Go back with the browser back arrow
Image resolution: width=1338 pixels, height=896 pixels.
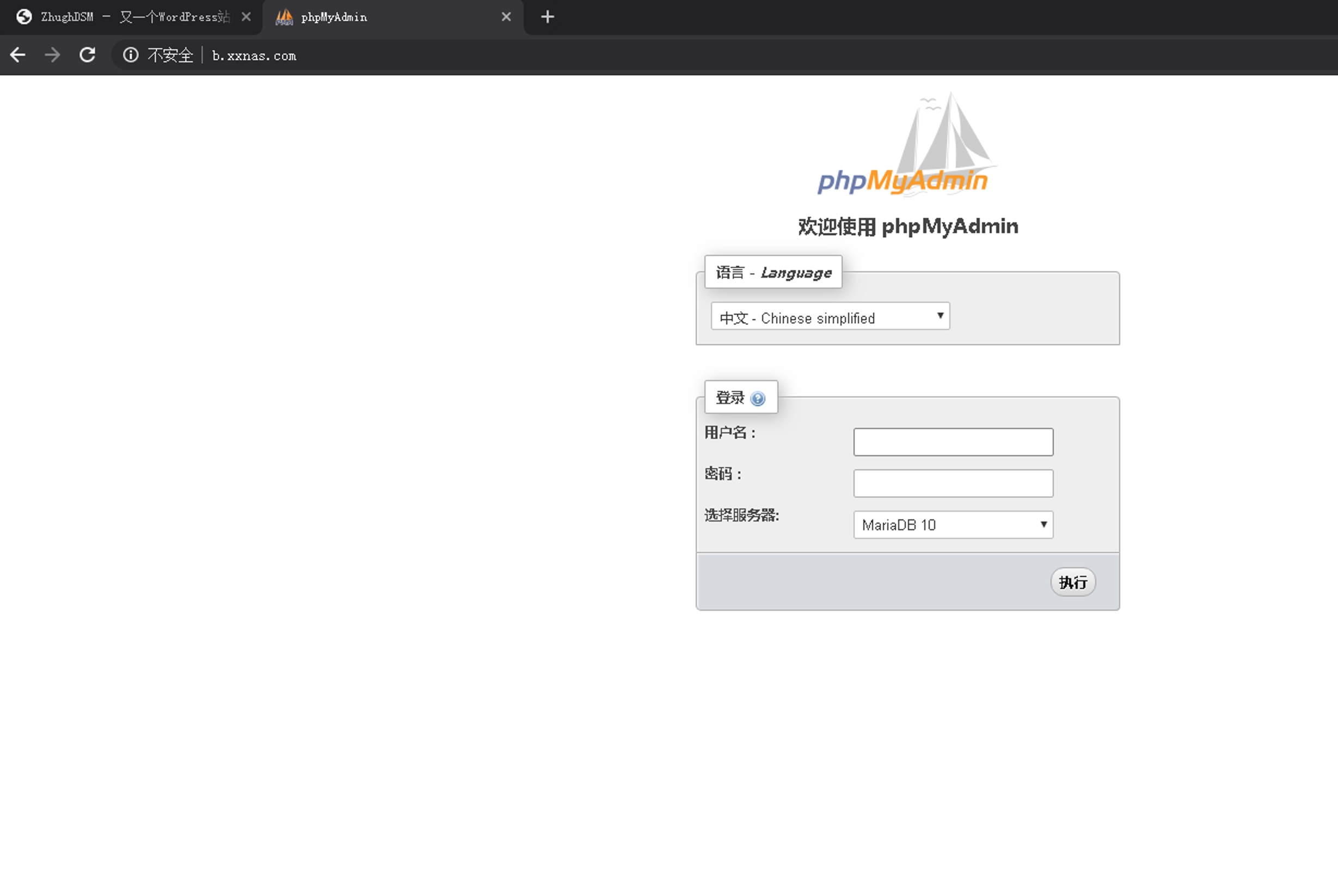(18, 55)
